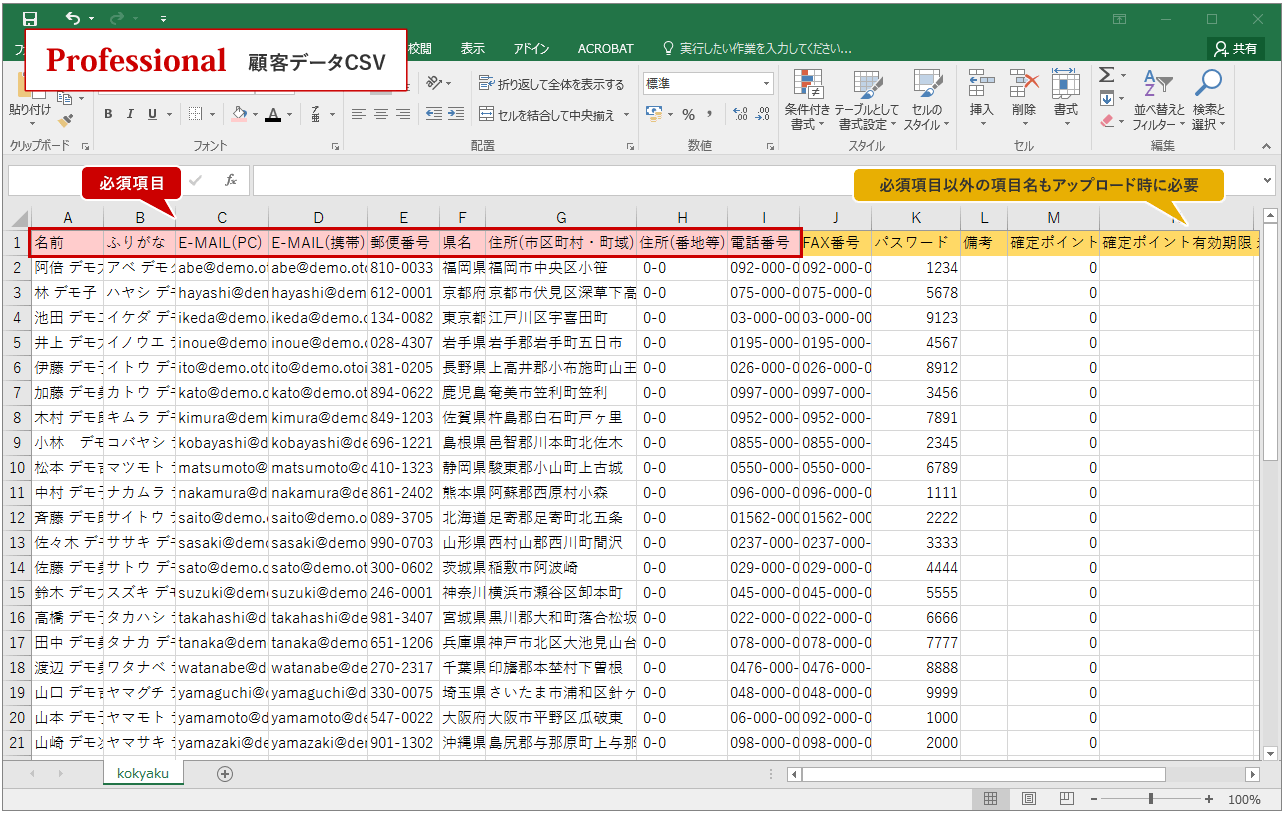Center text horizontally
Viewport: 1286px width, 815px height.
(x=380, y=114)
